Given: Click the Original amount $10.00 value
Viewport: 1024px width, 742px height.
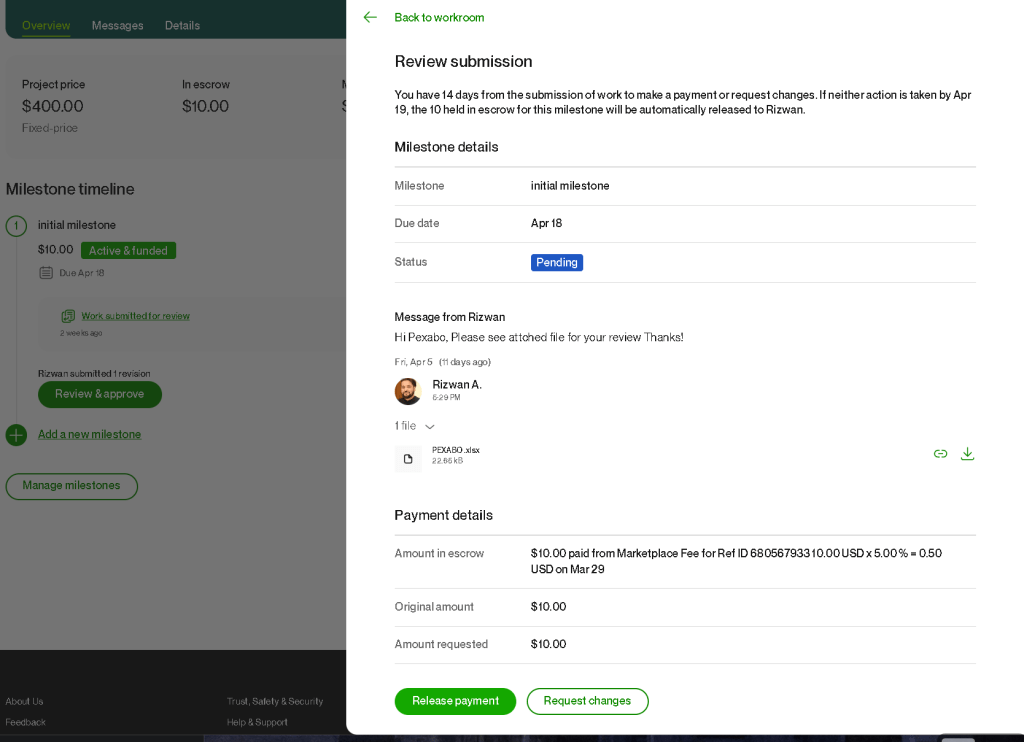Looking at the screenshot, I should pyautogui.click(x=549, y=607).
